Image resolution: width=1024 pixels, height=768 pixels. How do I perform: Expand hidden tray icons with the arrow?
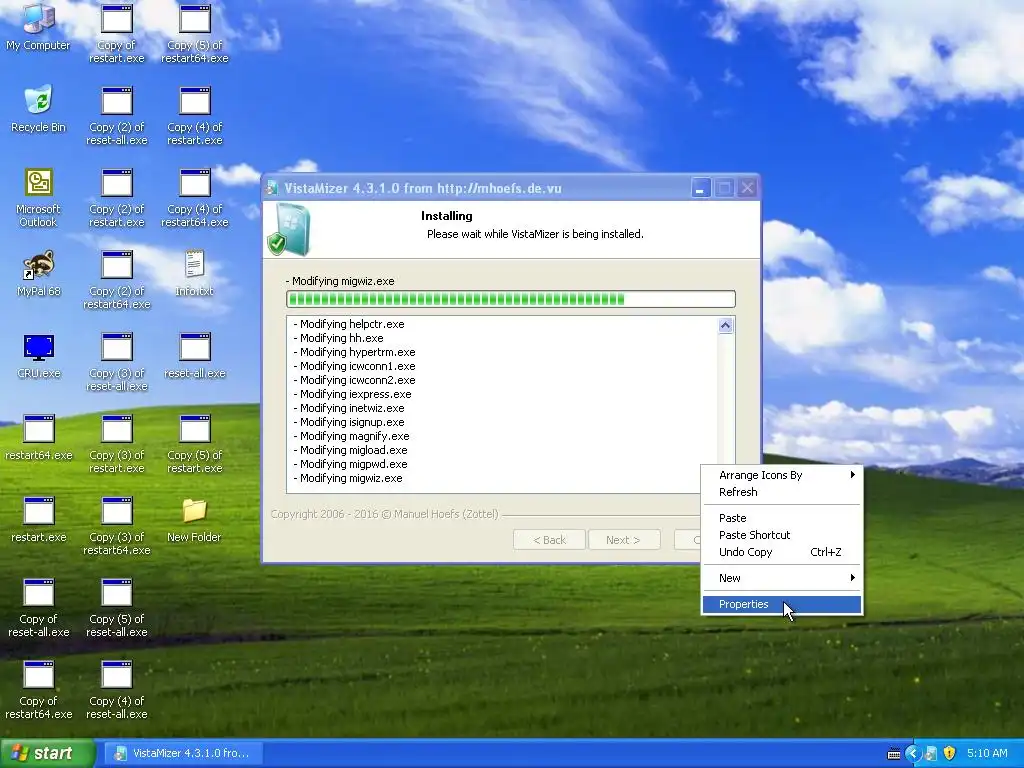[912, 754]
